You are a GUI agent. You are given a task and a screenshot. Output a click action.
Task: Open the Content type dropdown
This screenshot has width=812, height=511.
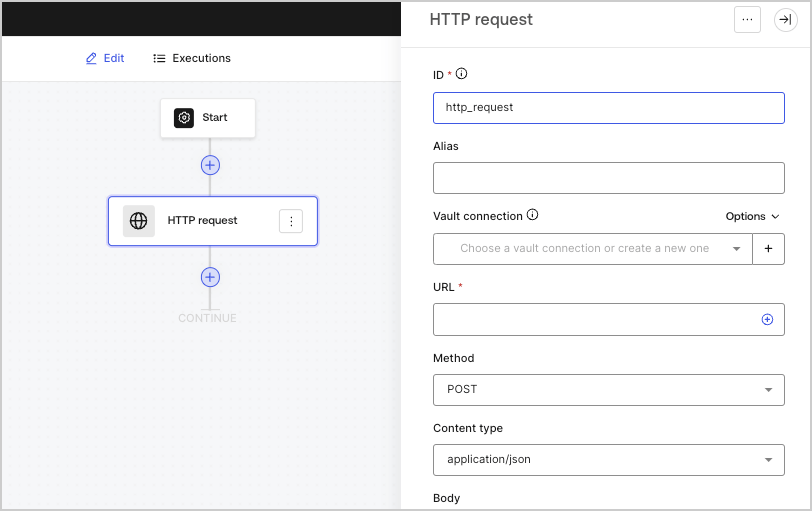click(x=608, y=460)
